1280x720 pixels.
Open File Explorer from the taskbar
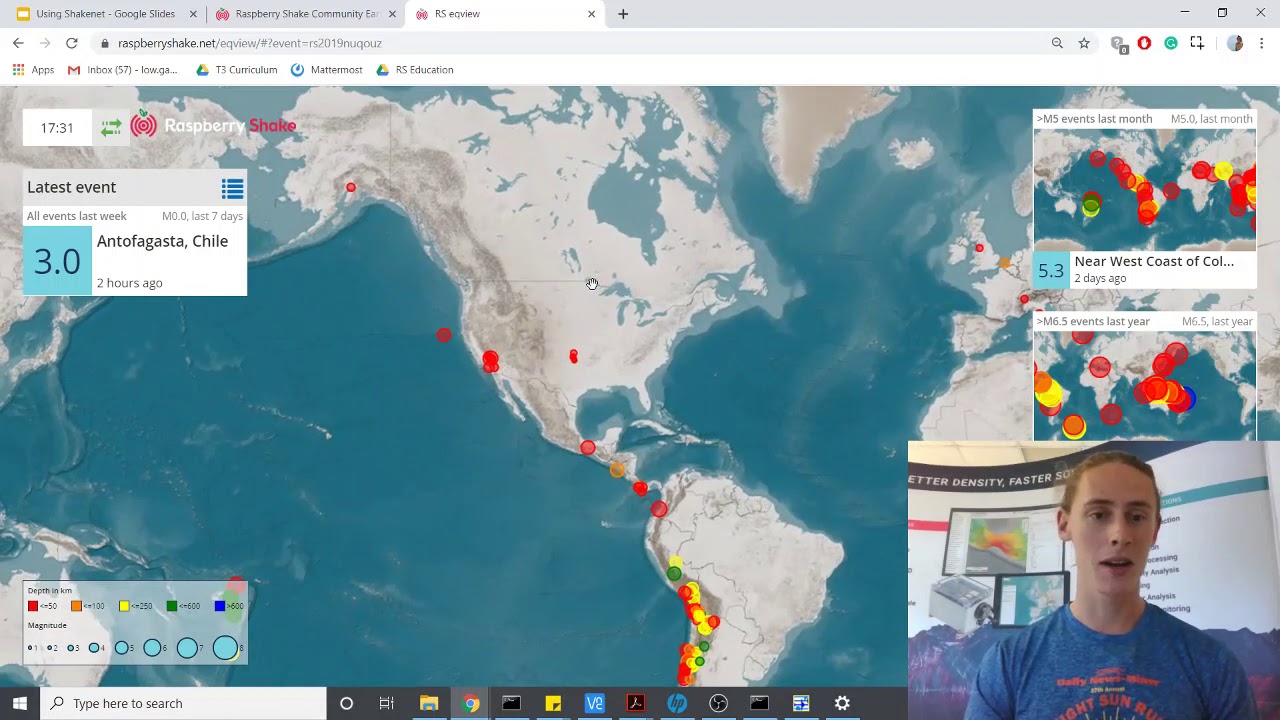[x=429, y=703]
